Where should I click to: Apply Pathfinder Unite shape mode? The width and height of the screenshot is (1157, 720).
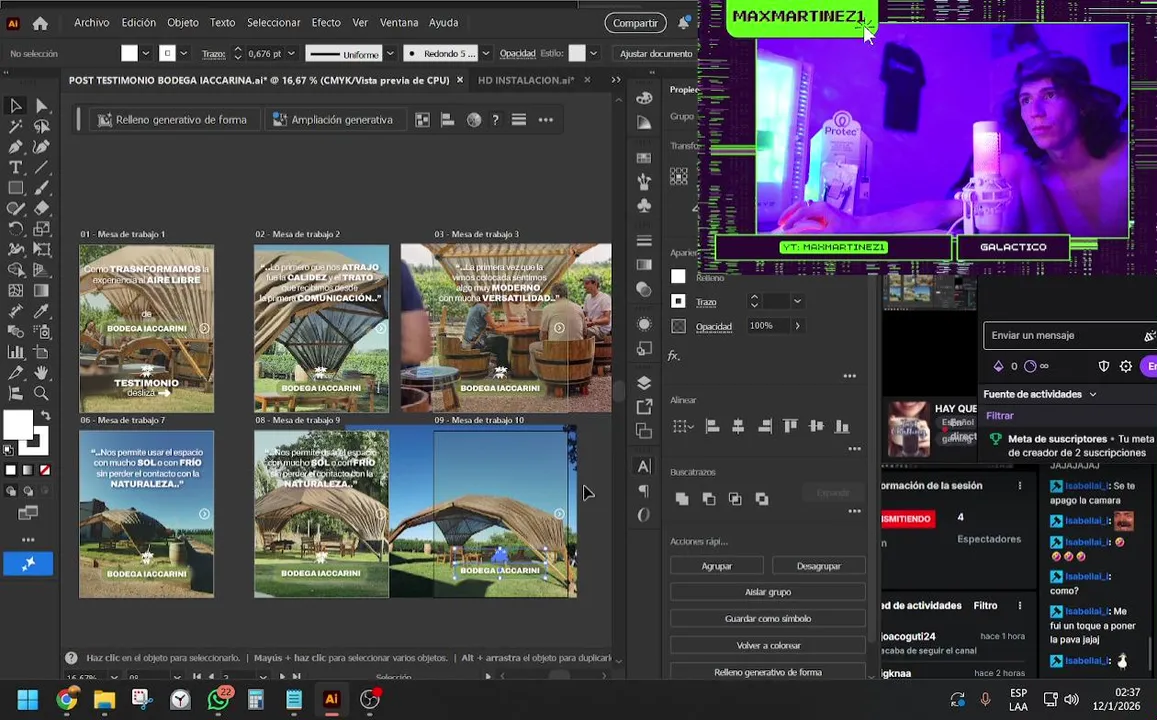pyautogui.click(x=682, y=499)
